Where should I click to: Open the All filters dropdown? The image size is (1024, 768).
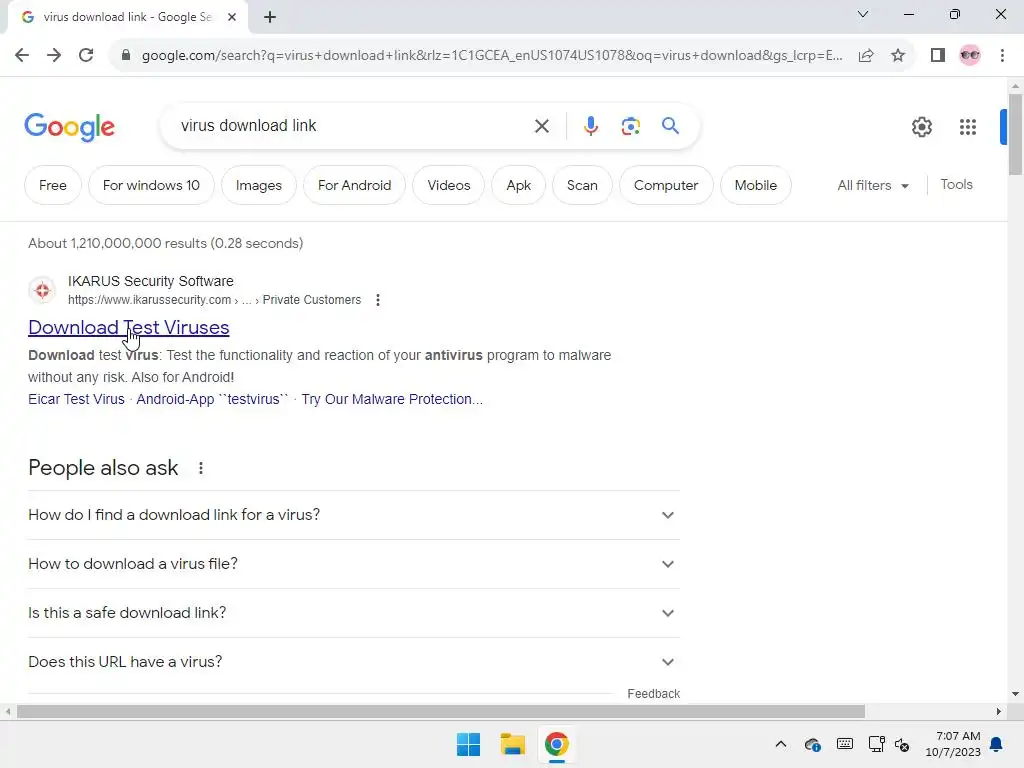pyautogui.click(x=873, y=185)
